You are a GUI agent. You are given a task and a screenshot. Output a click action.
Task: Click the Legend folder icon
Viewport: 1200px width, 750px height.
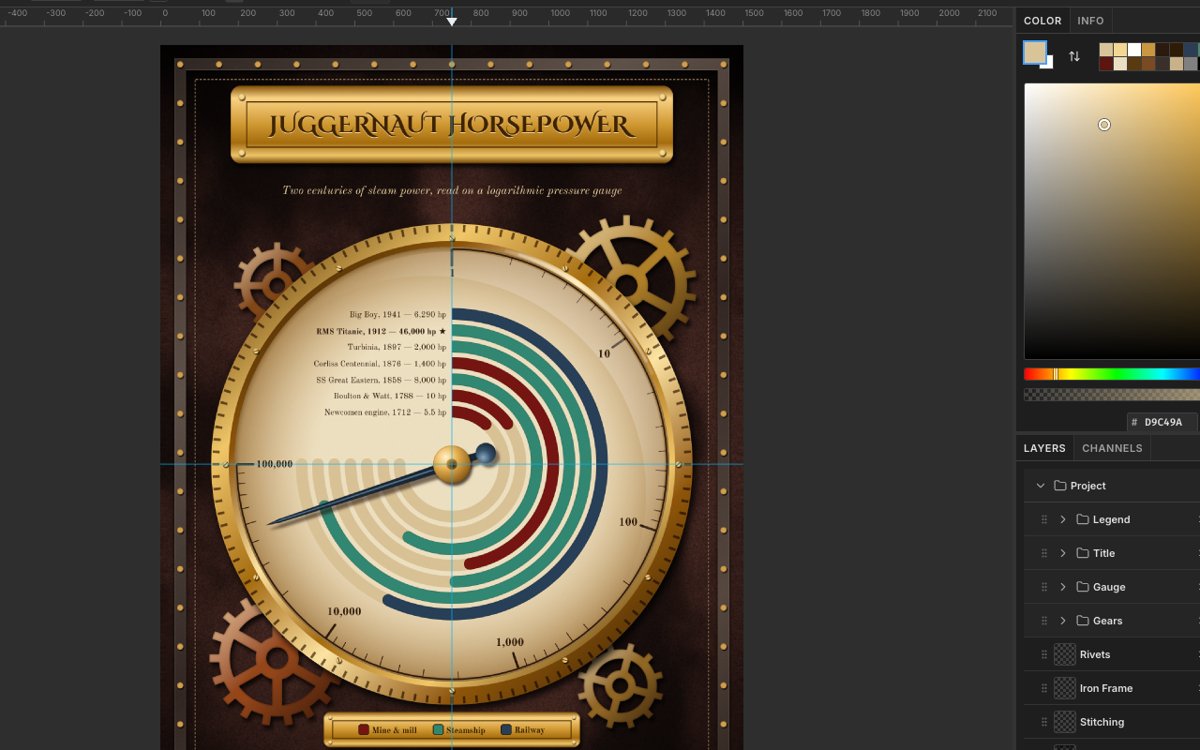coord(1082,520)
